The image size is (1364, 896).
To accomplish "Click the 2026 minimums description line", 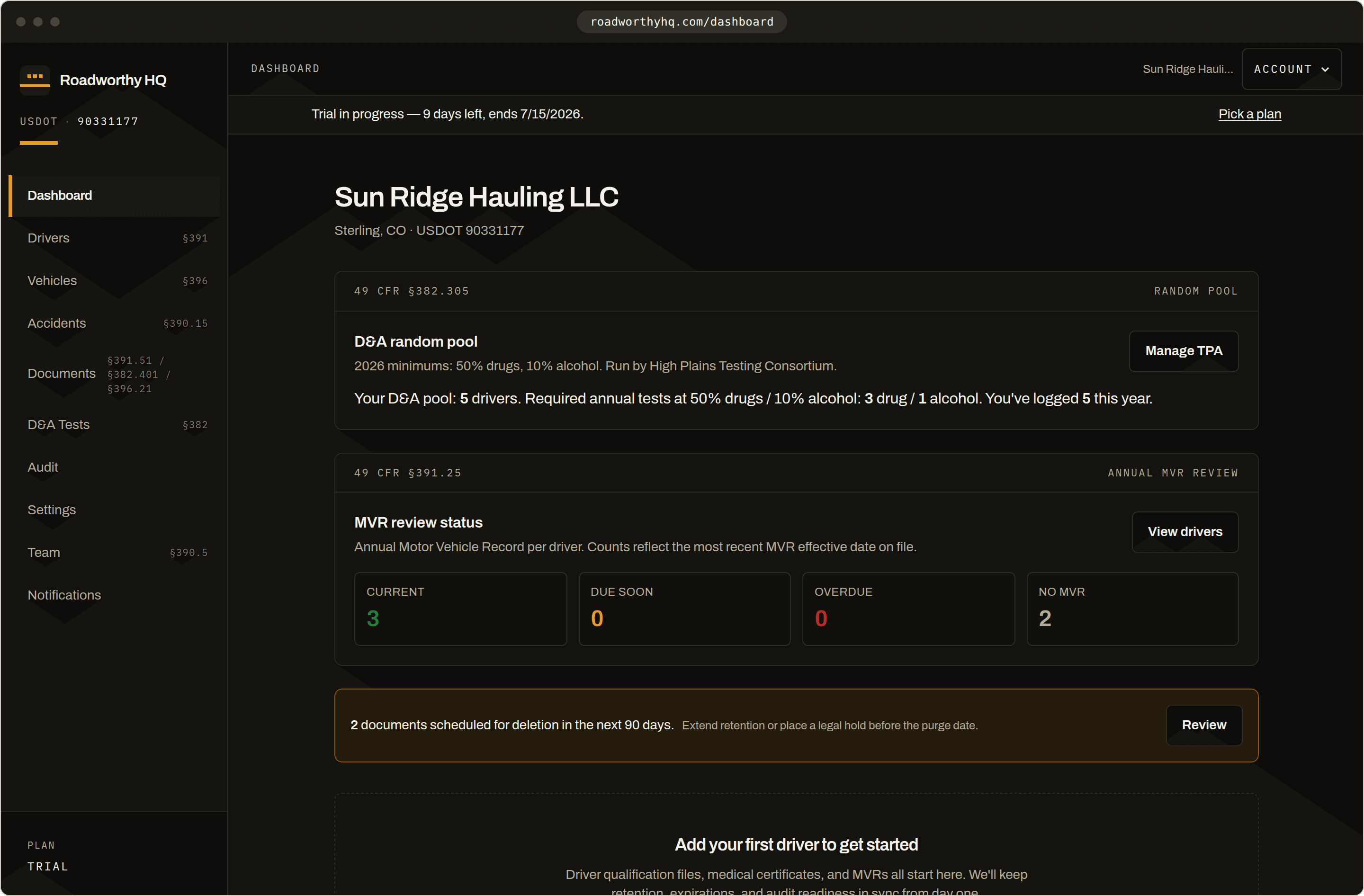I will coord(595,366).
